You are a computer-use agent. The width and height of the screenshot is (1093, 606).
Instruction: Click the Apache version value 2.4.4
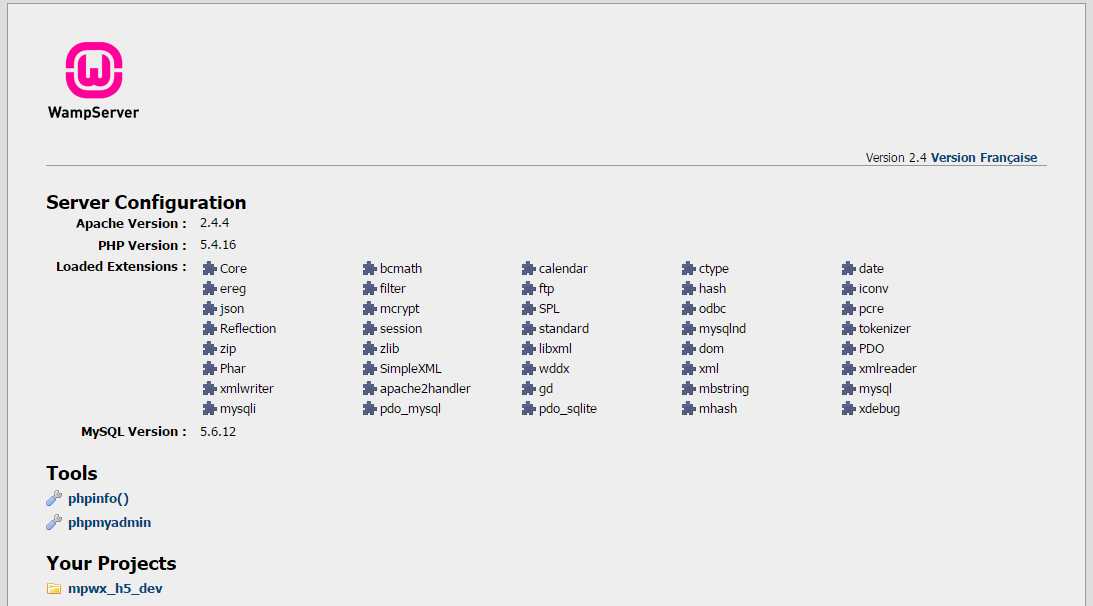215,223
